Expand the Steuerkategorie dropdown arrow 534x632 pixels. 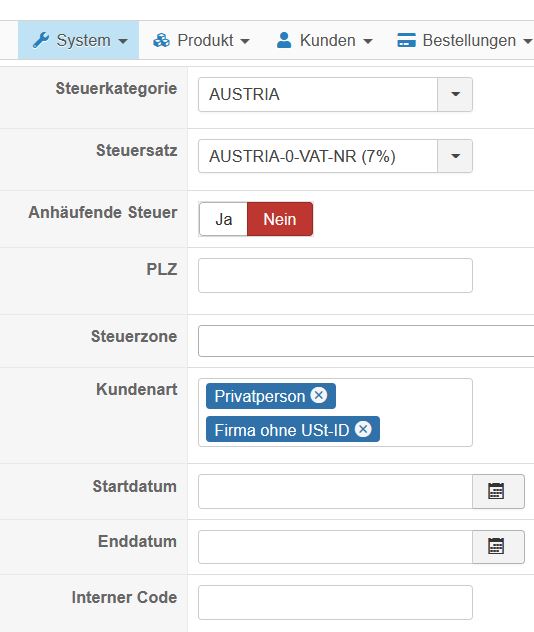pos(455,94)
